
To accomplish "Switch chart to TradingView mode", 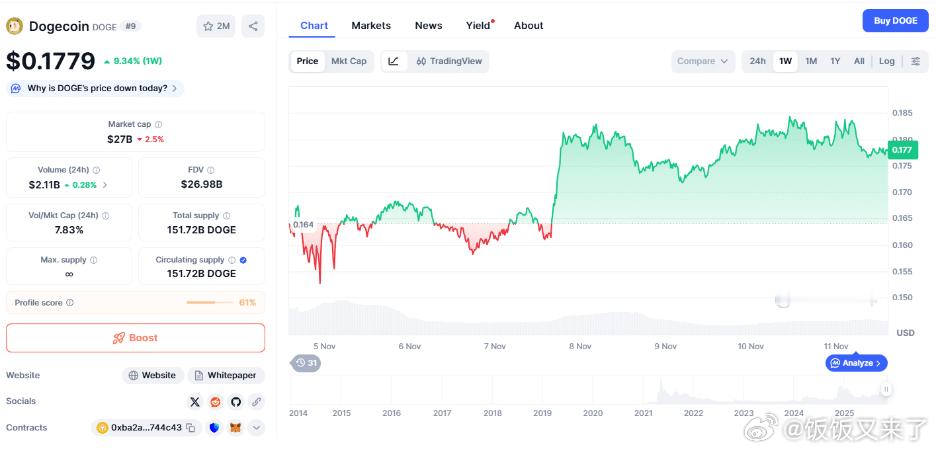I will [449, 61].
